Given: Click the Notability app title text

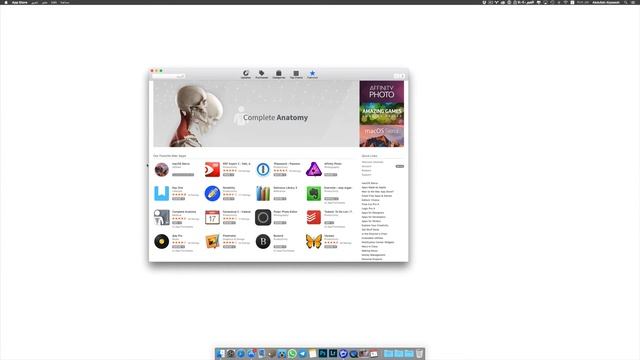Looking at the screenshot, I should click(229, 188).
